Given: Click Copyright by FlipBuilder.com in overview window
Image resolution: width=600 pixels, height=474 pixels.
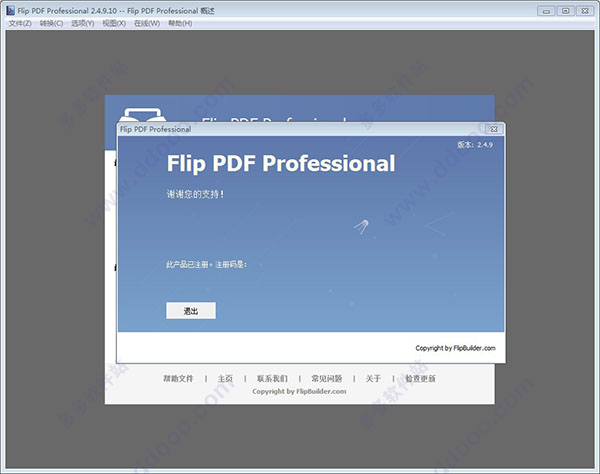Looking at the screenshot, I should point(299,391).
